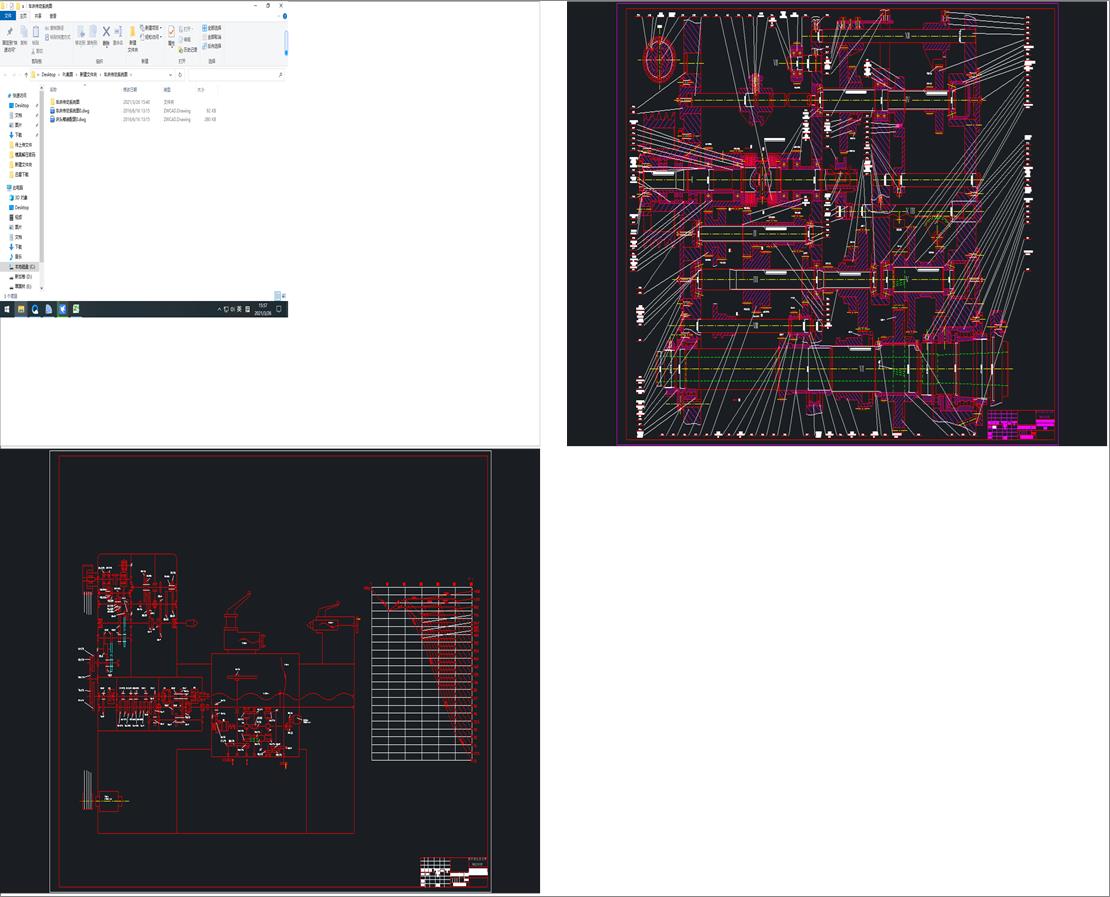Click the Explorer search input field
Viewport: 1110px width, 897px height.
234,75
